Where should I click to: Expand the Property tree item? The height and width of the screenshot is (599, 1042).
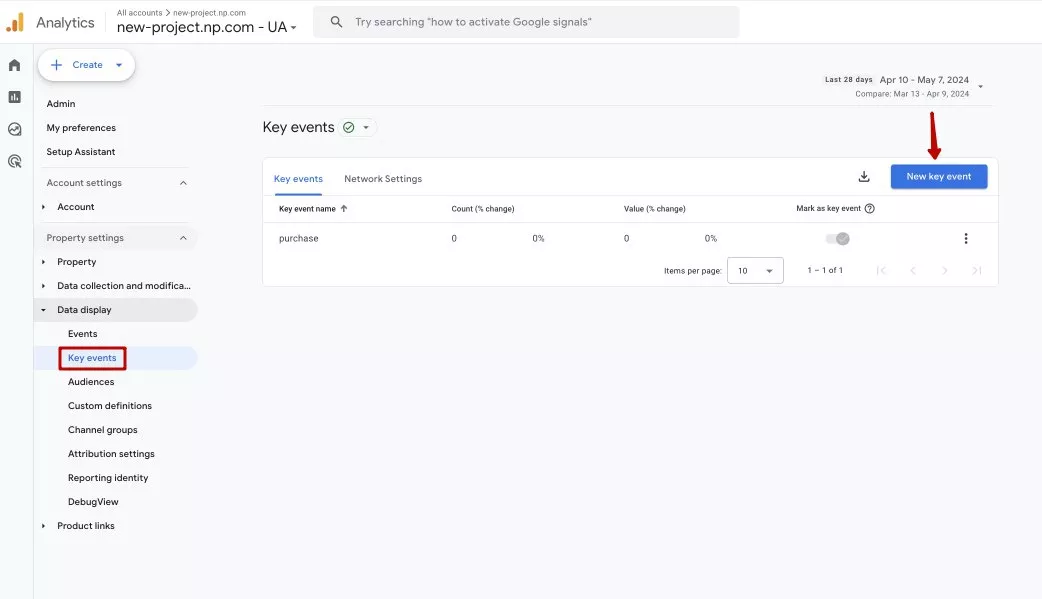pyautogui.click(x=43, y=262)
